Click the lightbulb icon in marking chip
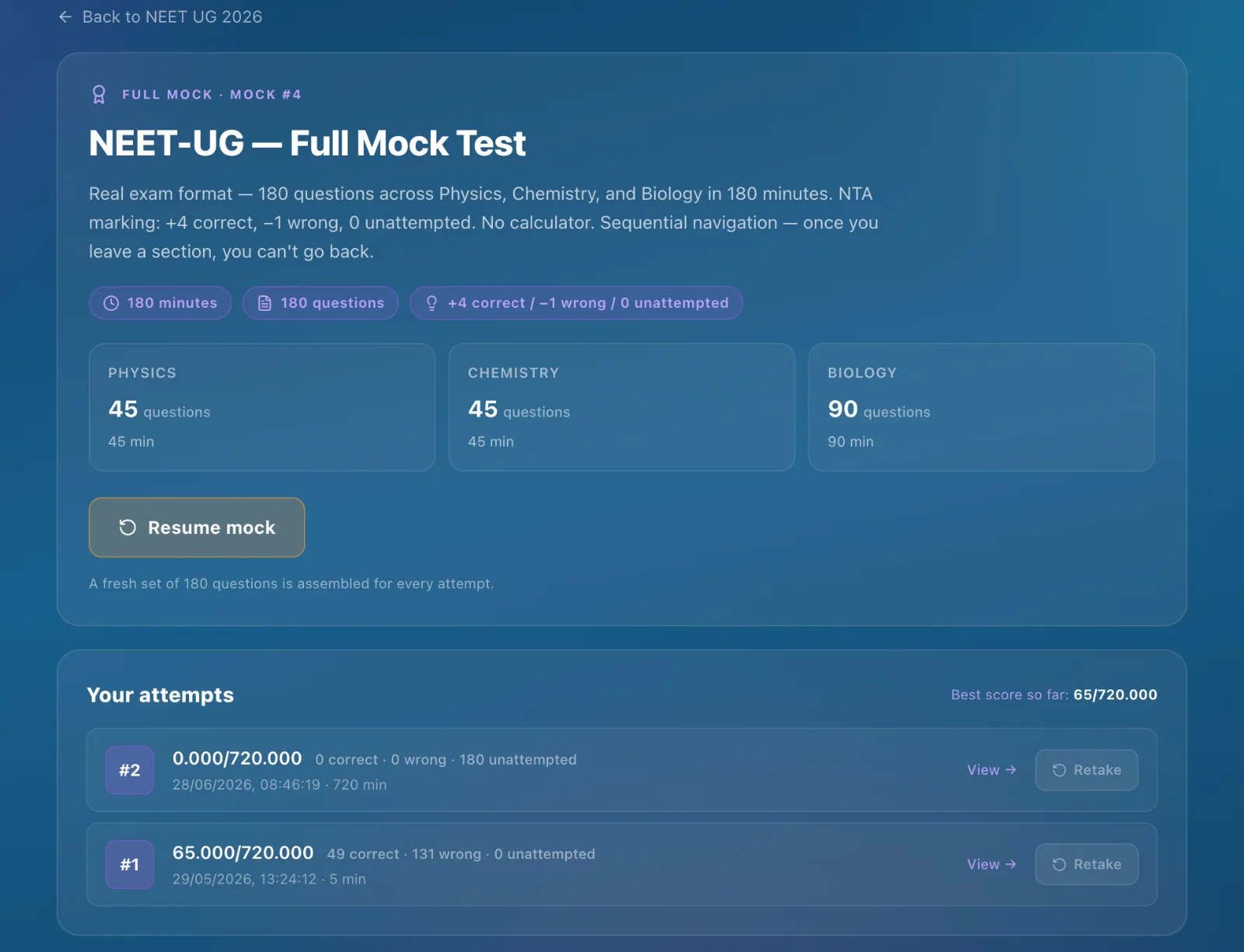Viewport: 1244px width, 952px height. (432, 303)
